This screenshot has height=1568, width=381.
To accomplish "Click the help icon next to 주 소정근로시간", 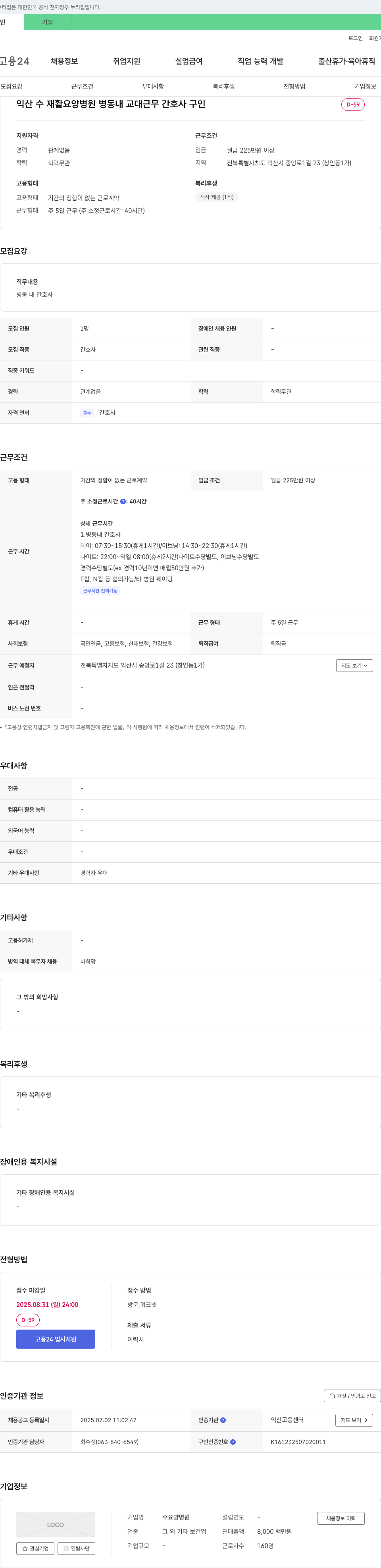I will (123, 501).
